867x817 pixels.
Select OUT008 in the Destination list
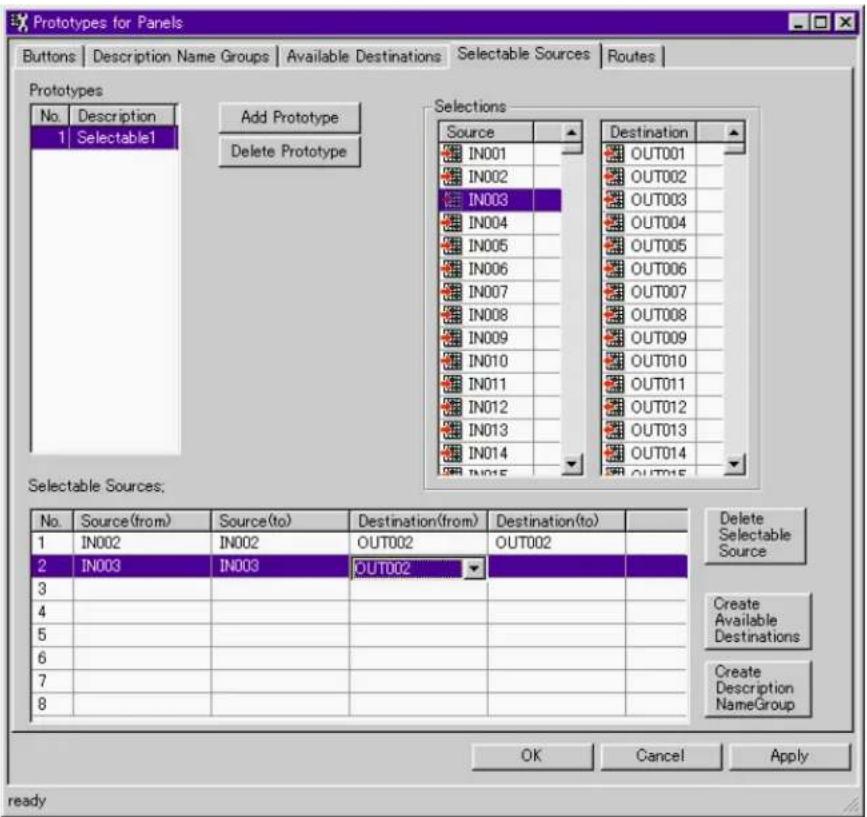click(663, 315)
